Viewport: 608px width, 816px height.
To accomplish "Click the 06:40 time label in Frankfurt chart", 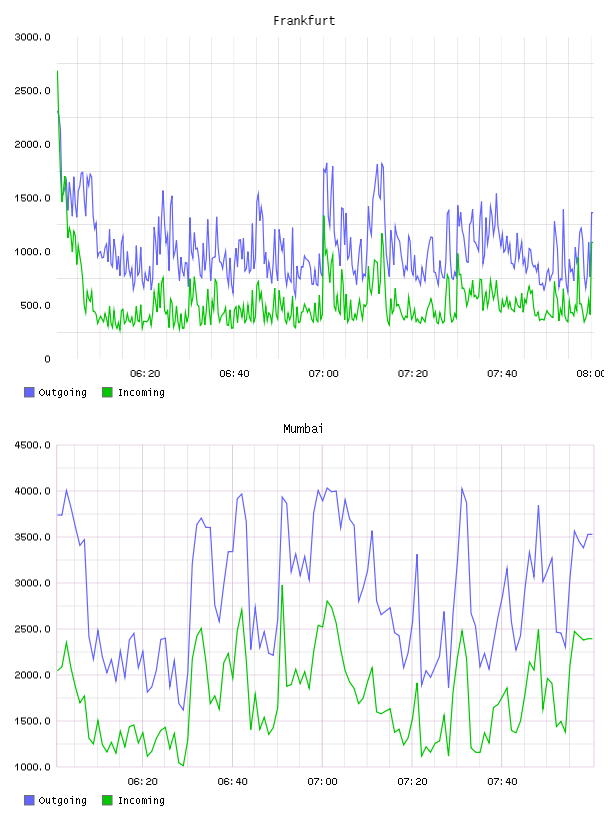I will [x=234, y=374].
